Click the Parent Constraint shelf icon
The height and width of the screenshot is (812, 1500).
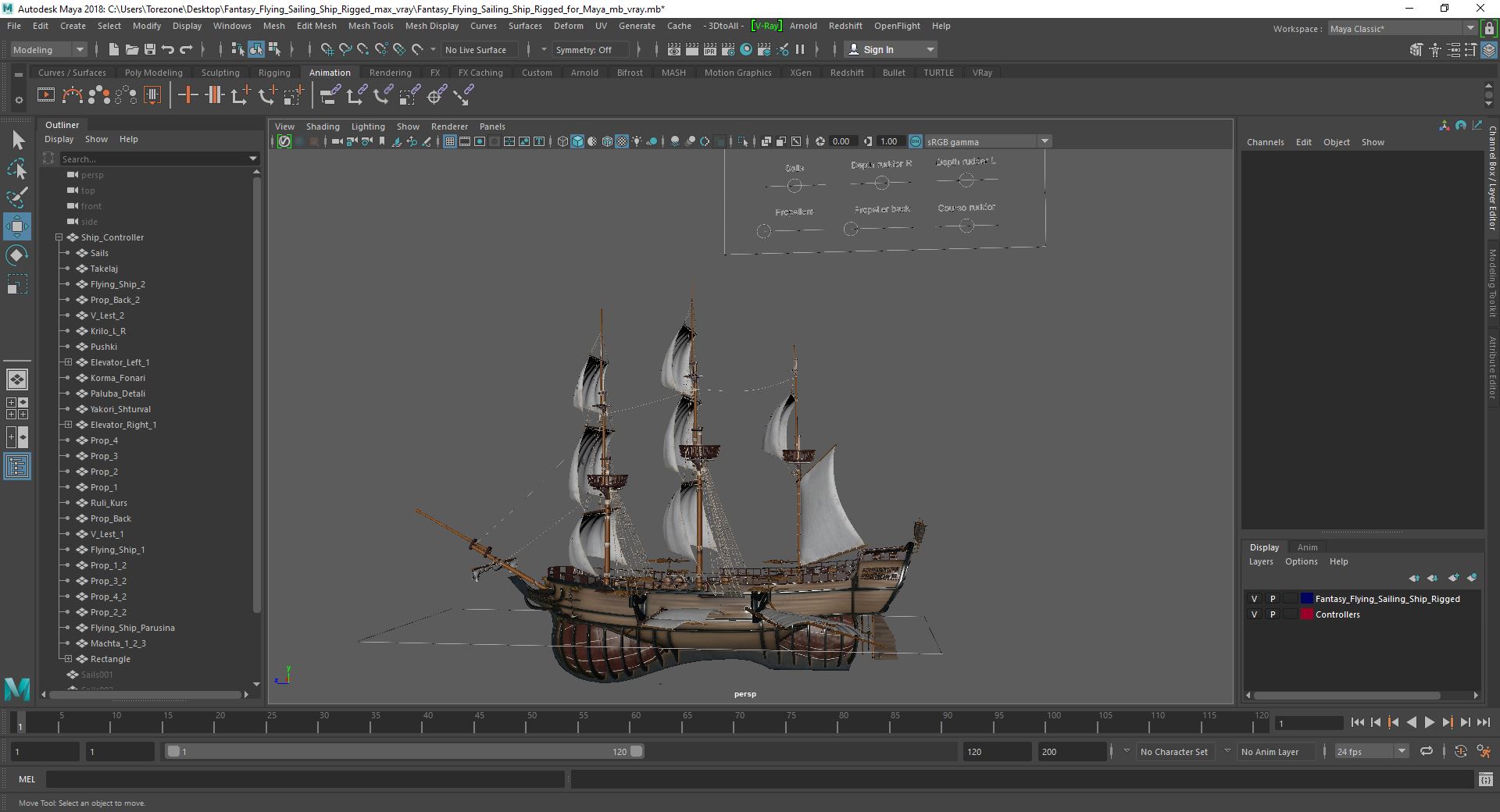(x=330, y=95)
